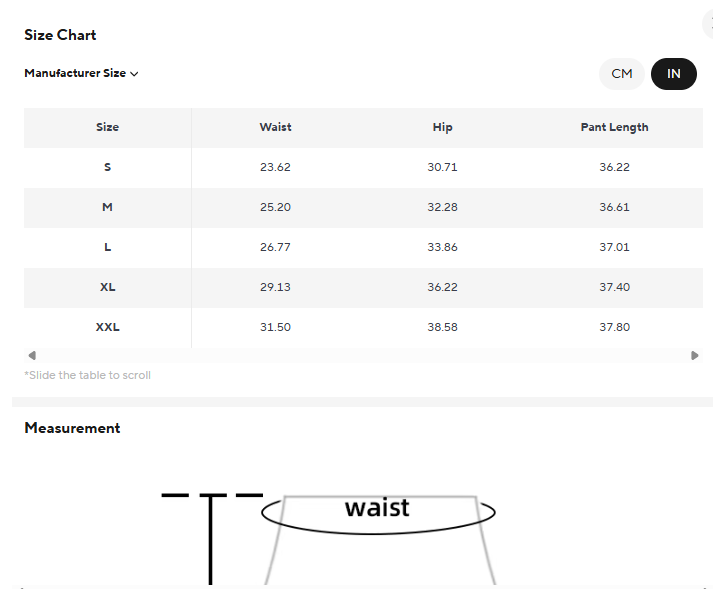Click the table's left scroll arrow
Viewport: 713px width, 589px height.
[x=32, y=355]
